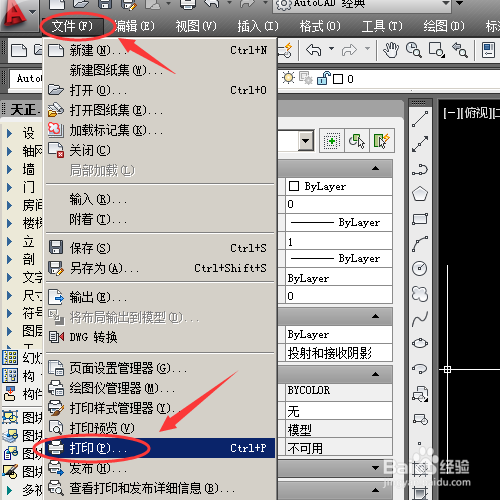The width and height of the screenshot is (500, 500).
Task: Open the AutoCAD application menu logo
Action: coord(15,15)
